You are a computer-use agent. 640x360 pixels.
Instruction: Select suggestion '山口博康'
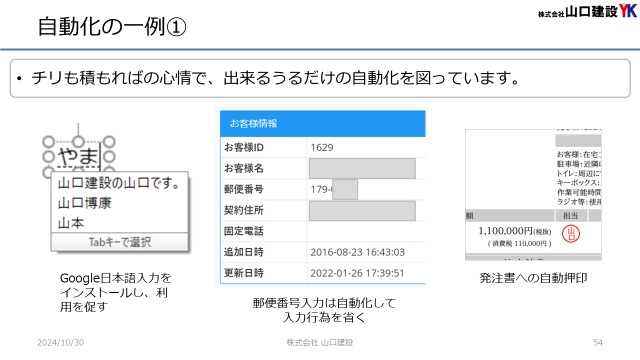coord(84,203)
